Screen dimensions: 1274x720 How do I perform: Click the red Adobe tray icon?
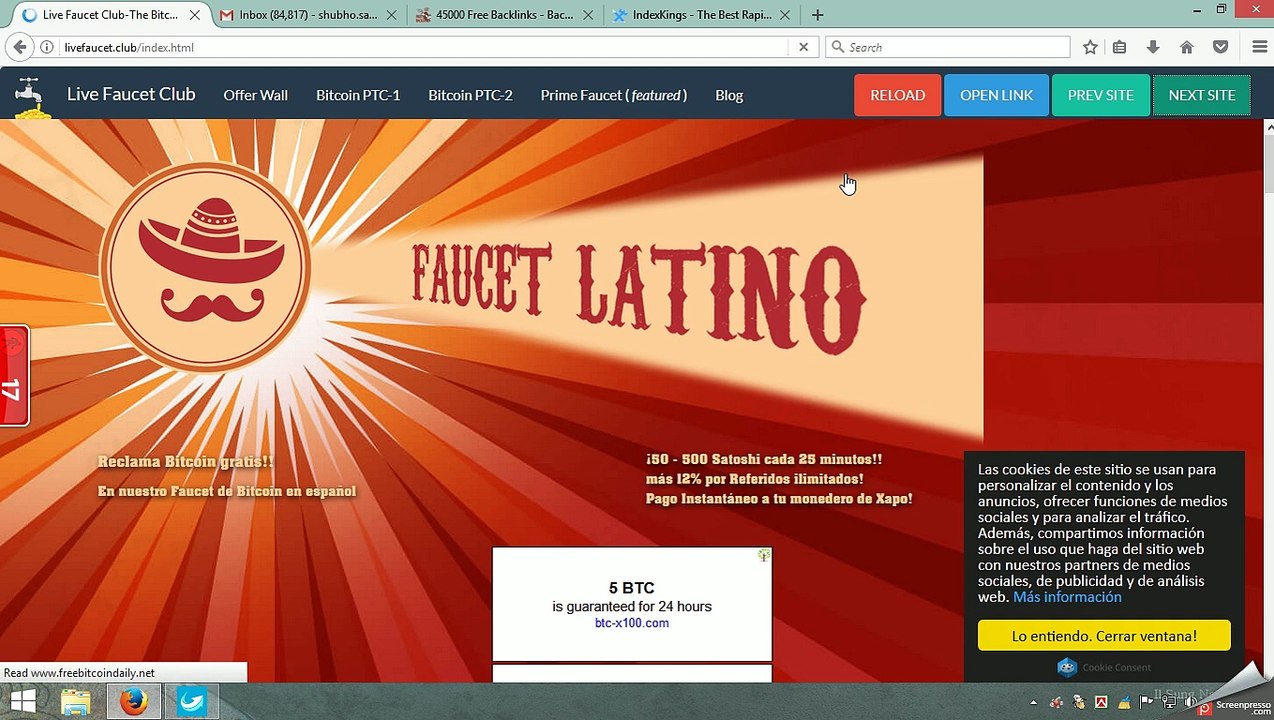click(1101, 703)
